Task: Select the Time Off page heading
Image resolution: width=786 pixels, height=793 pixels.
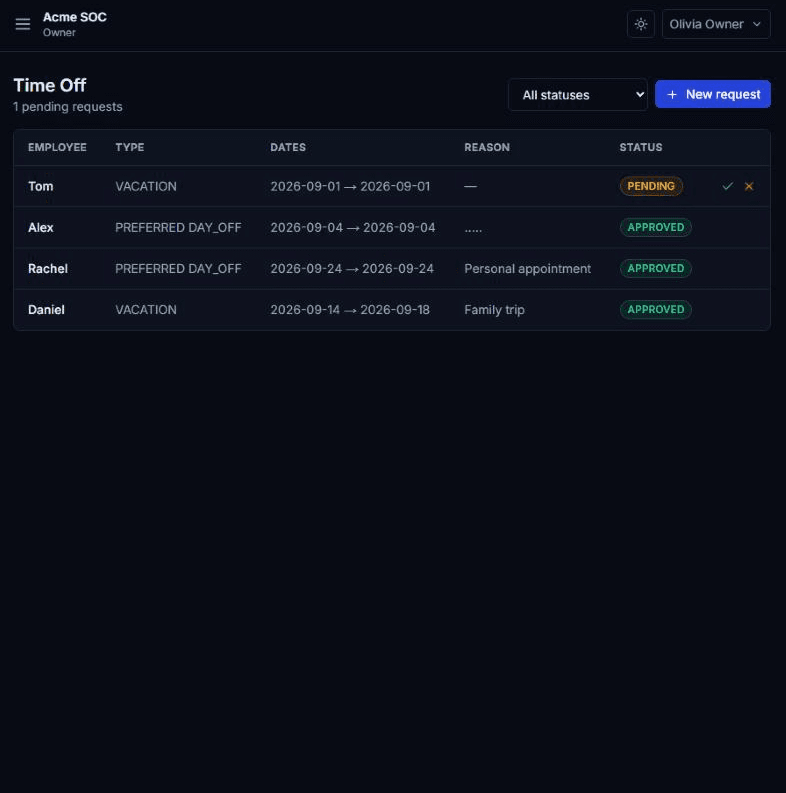Action: pos(50,85)
